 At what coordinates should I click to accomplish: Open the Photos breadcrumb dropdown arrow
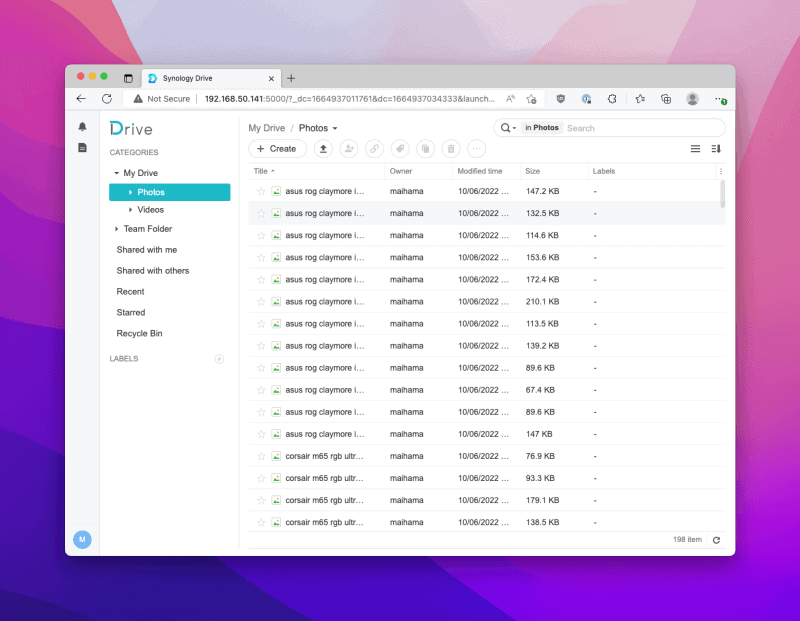point(335,129)
